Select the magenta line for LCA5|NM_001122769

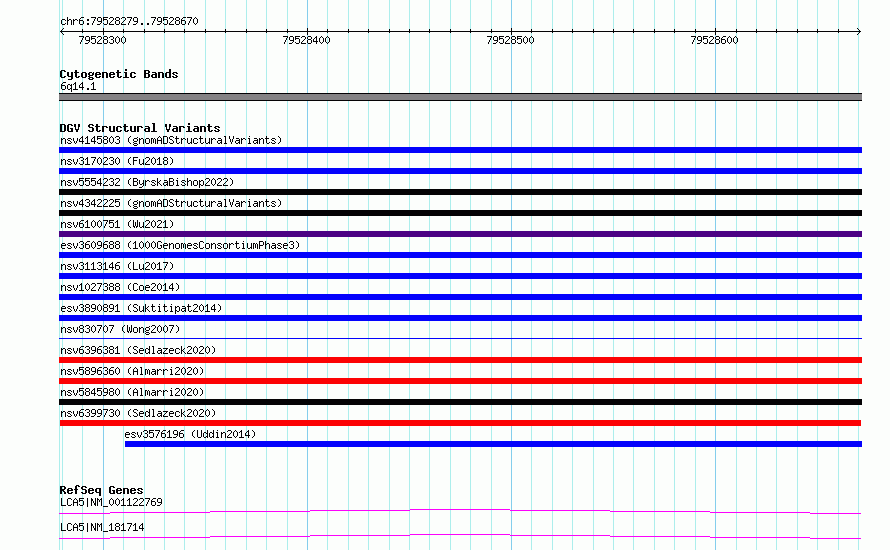pos(460,511)
